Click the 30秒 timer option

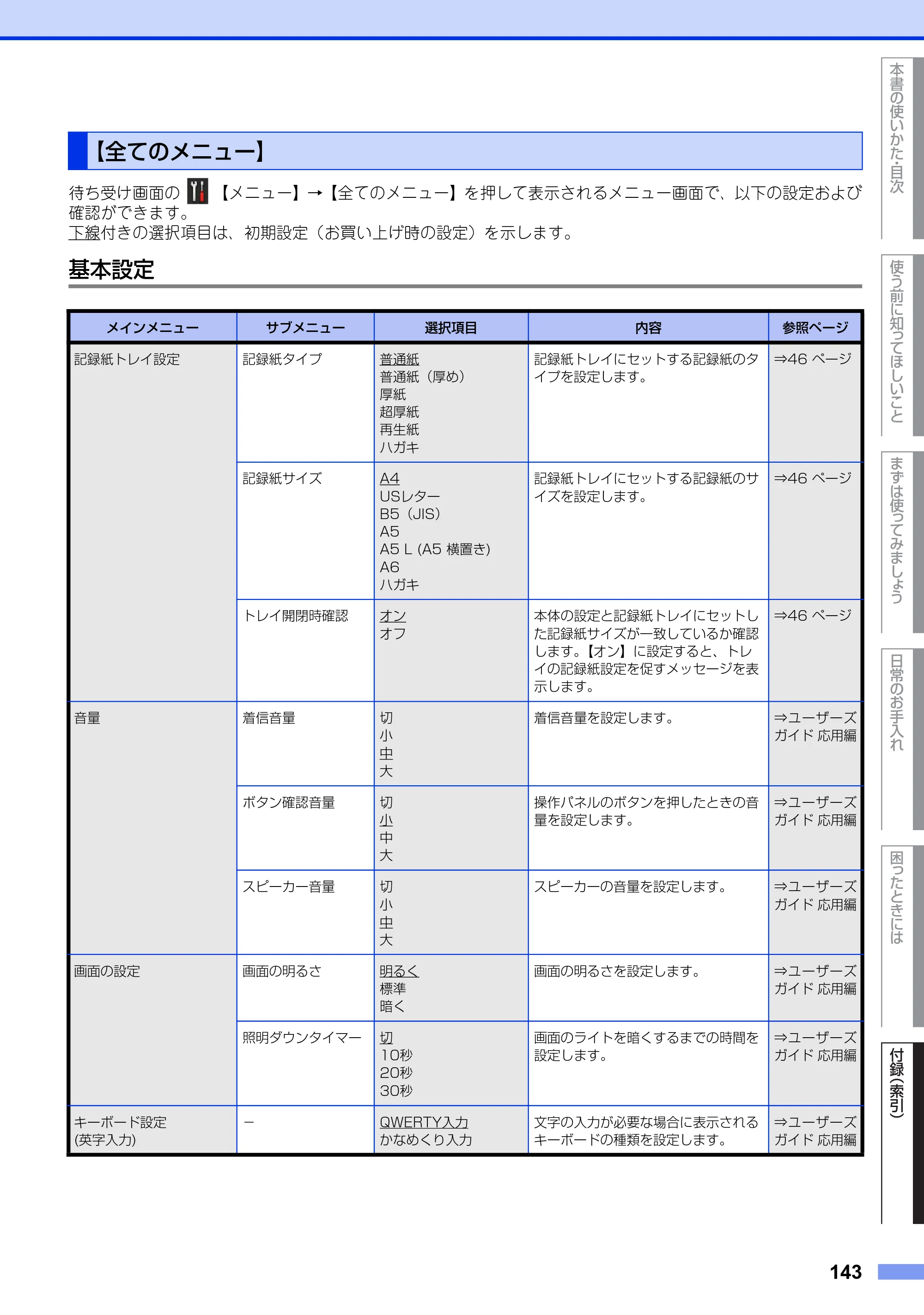click(396, 1090)
